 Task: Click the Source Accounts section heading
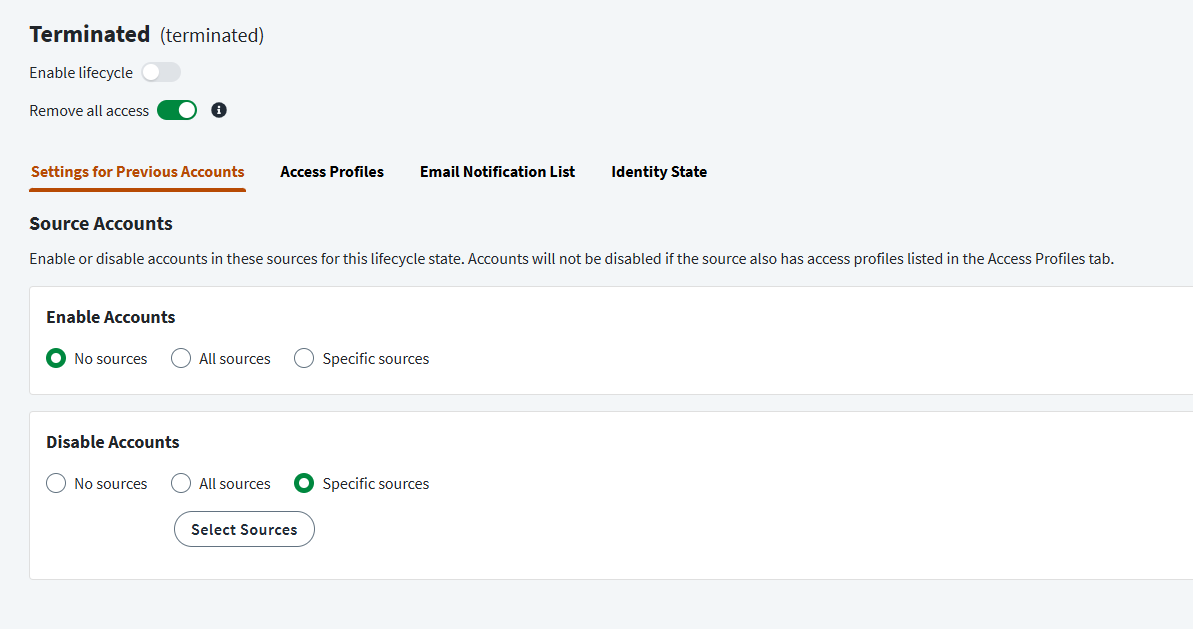point(101,223)
